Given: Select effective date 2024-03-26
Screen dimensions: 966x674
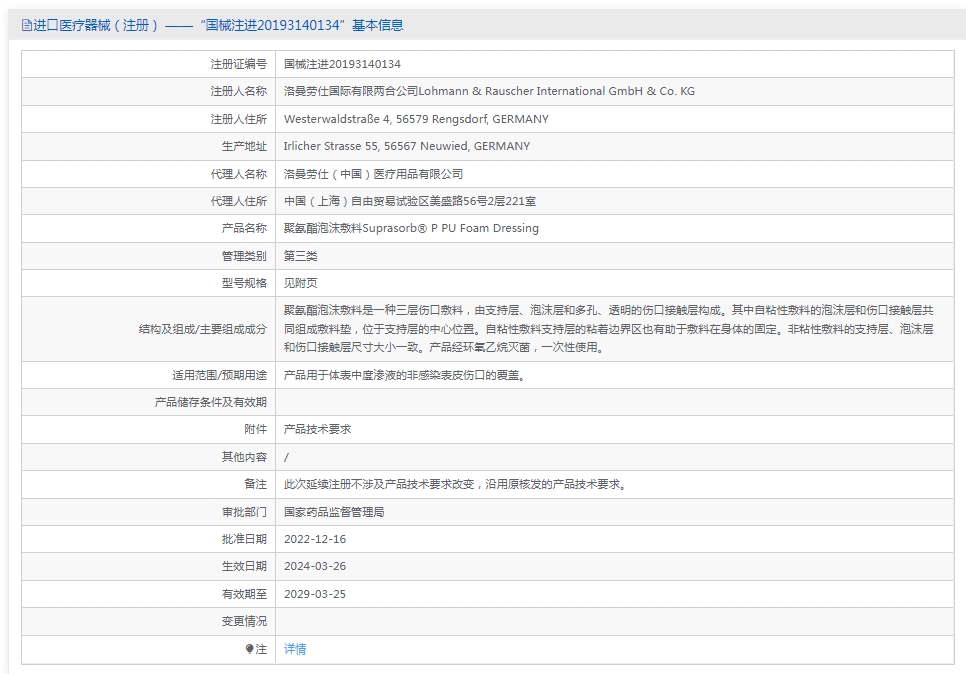Looking at the screenshot, I should click(315, 566).
